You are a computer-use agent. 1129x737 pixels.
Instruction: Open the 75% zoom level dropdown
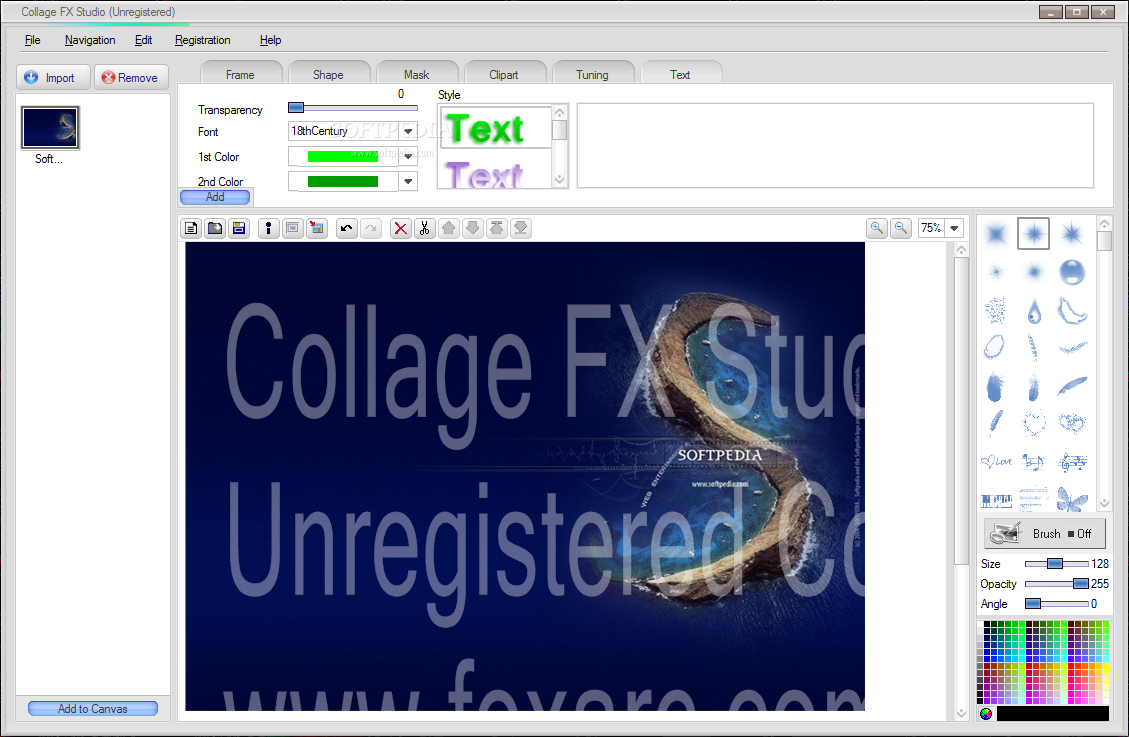point(954,228)
